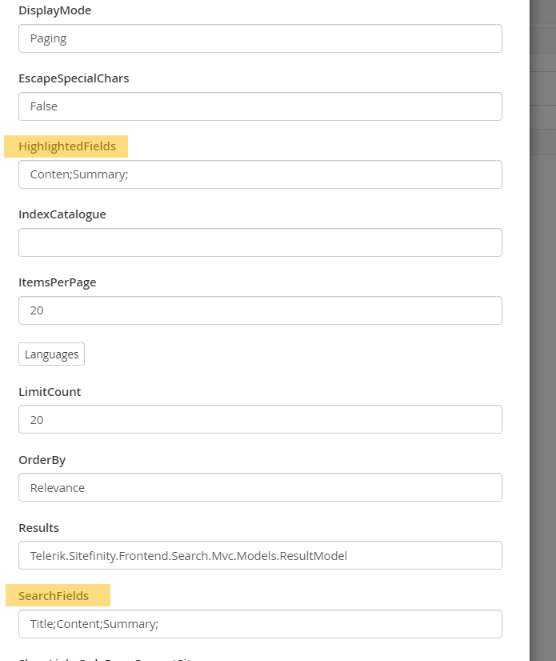Click the LimitCount label text
The height and width of the screenshot is (661, 556).
pos(50,392)
